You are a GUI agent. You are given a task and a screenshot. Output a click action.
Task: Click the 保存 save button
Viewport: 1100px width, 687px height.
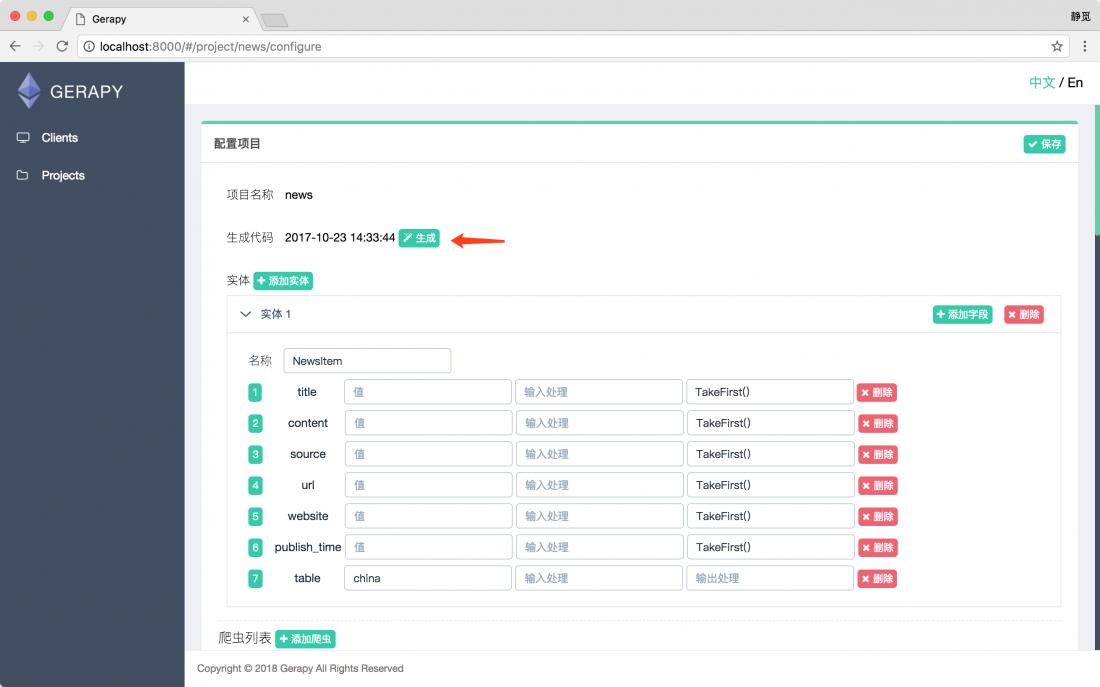pyautogui.click(x=1044, y=144)
